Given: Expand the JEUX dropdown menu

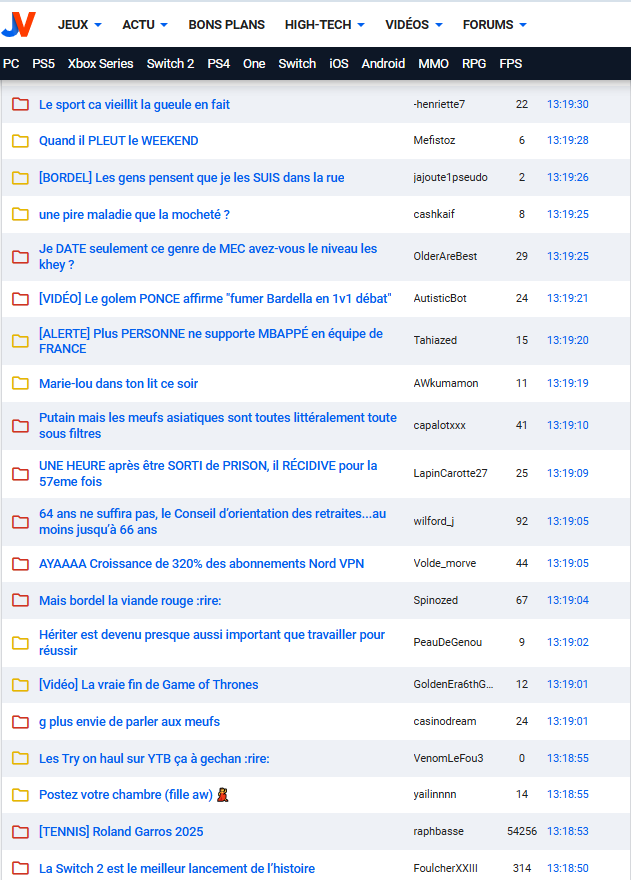Looking at the screenshot, I should (x=80, y=24).
